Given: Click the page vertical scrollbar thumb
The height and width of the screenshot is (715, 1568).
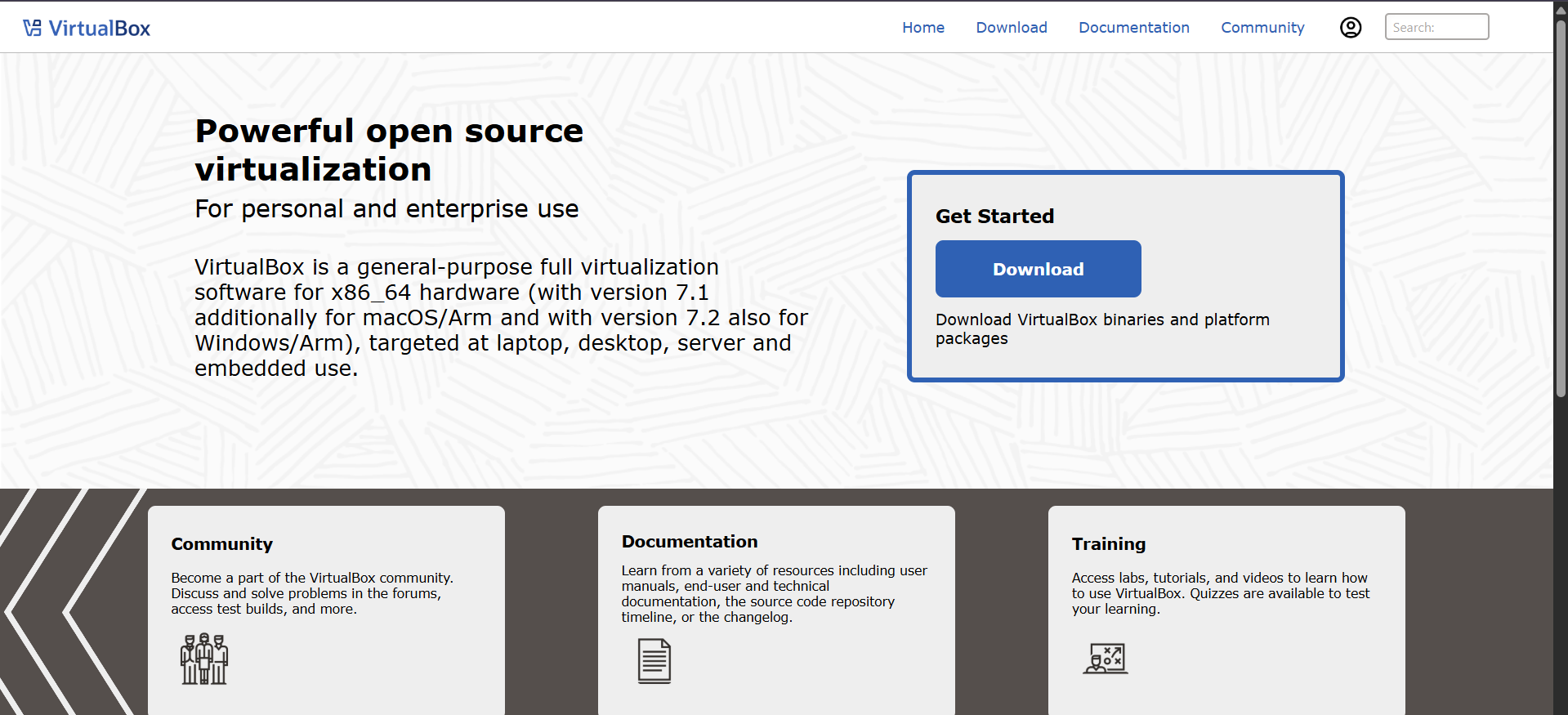Looking at the screenshot, I should coord(1561,208).
